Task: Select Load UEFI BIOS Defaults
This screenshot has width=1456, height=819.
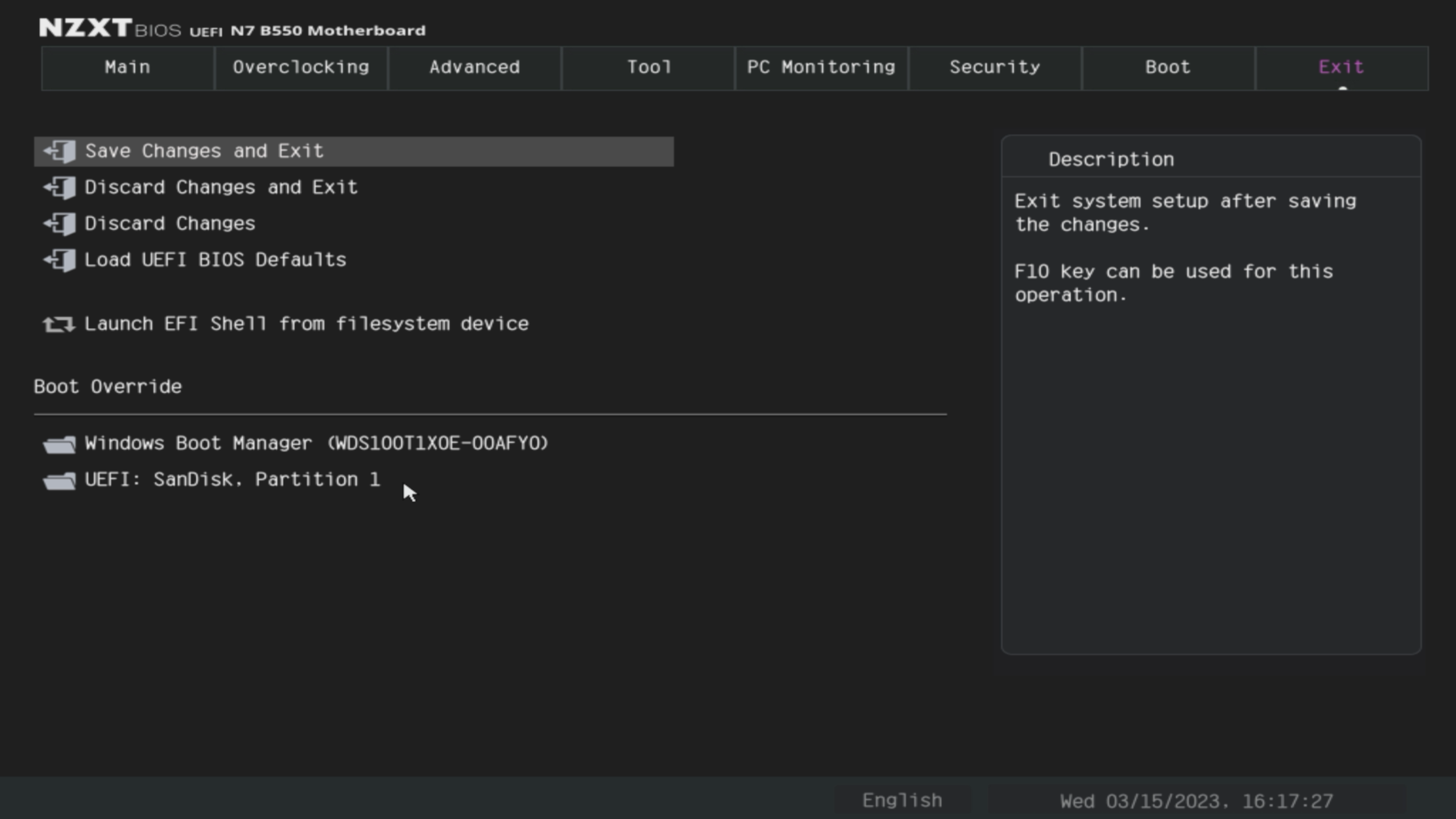Action: (x=215, y=260)
